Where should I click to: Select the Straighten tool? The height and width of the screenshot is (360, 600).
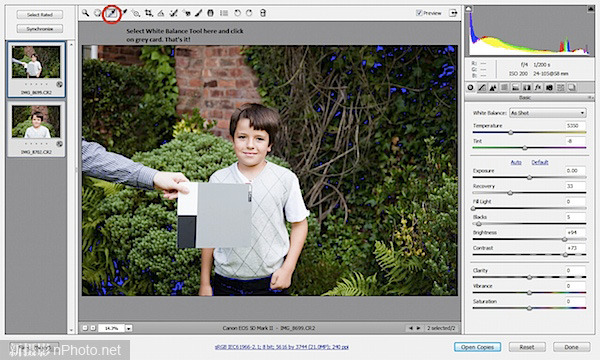click(x=161, y=13)
